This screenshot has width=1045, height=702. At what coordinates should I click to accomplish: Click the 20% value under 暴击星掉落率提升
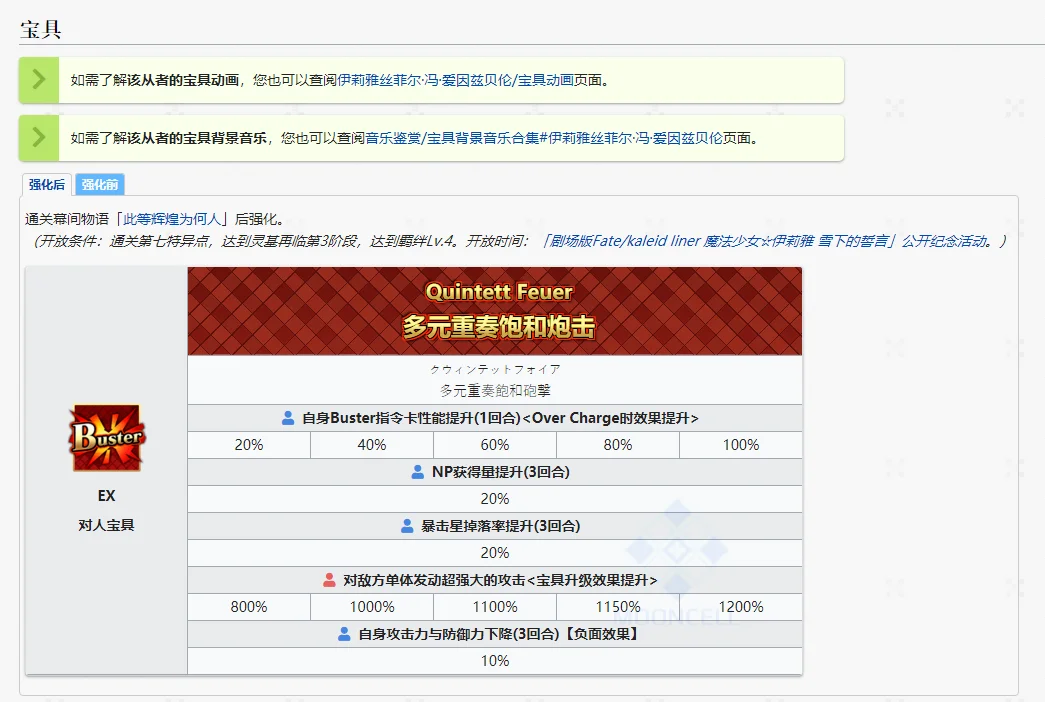point(495,553)
